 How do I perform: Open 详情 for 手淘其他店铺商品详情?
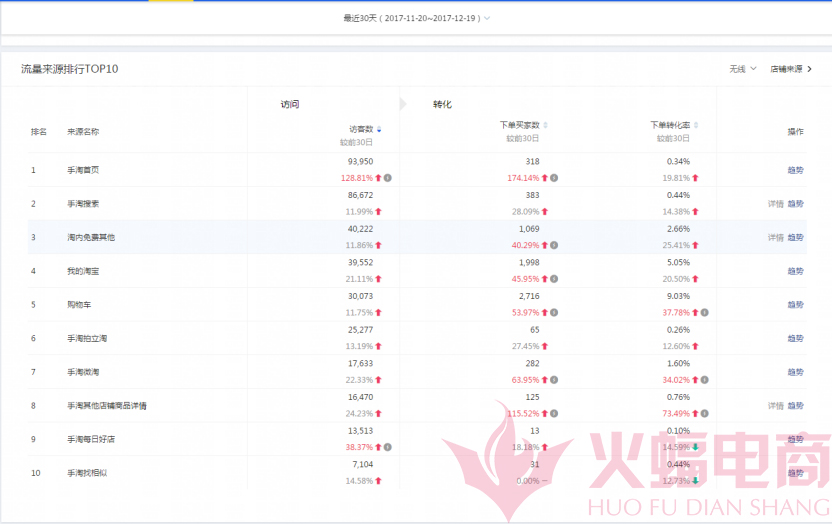776,406
